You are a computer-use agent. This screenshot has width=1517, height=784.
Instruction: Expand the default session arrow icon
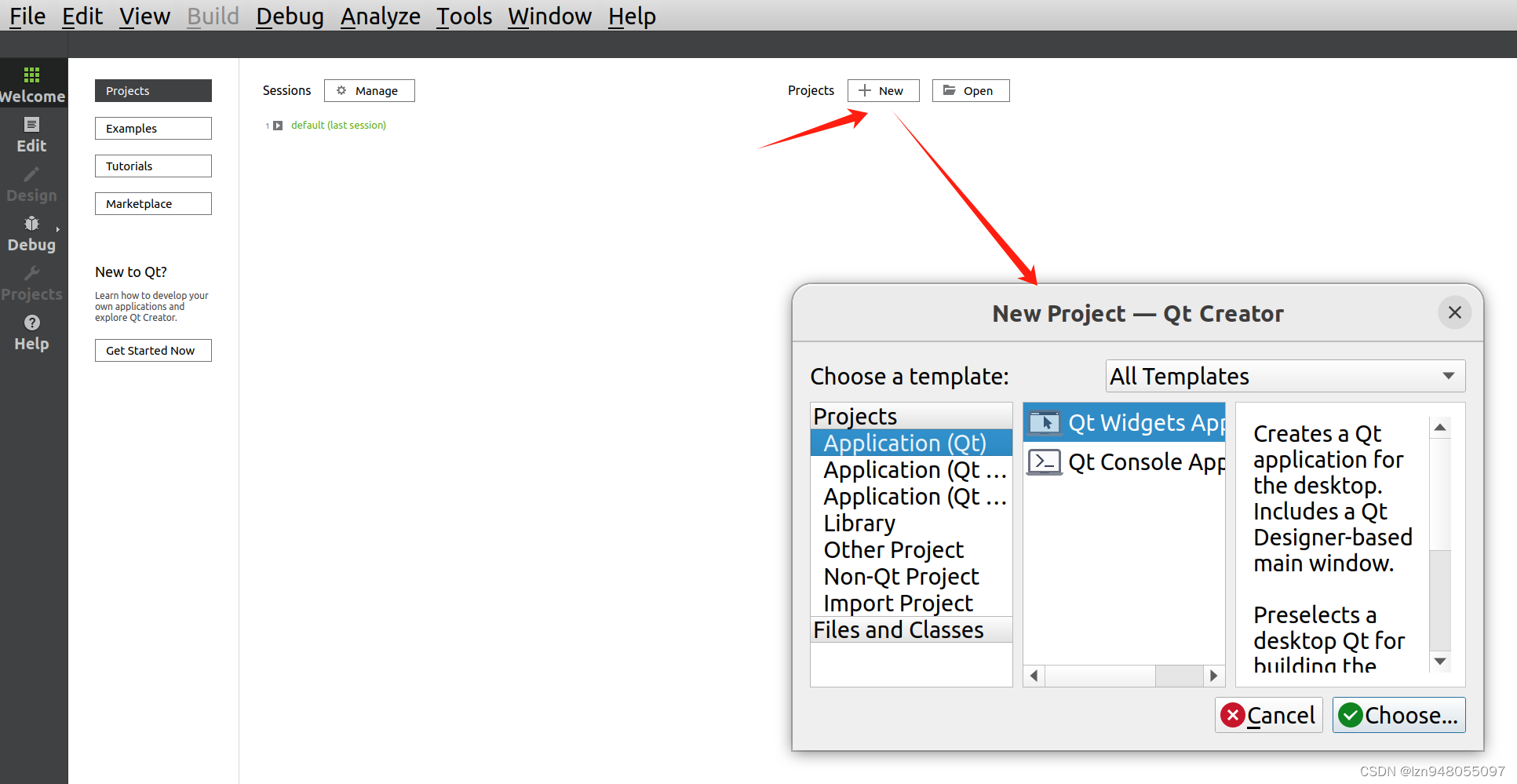(x=278, y=126)
